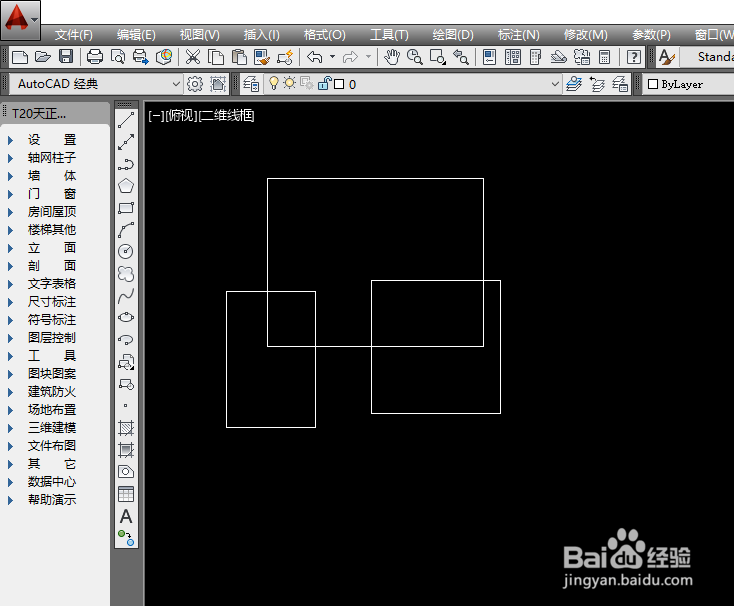Open the Layer Properties Manager icon
Image resolution: width=734 pixels, height=606 pixels.
click(251, 84)
